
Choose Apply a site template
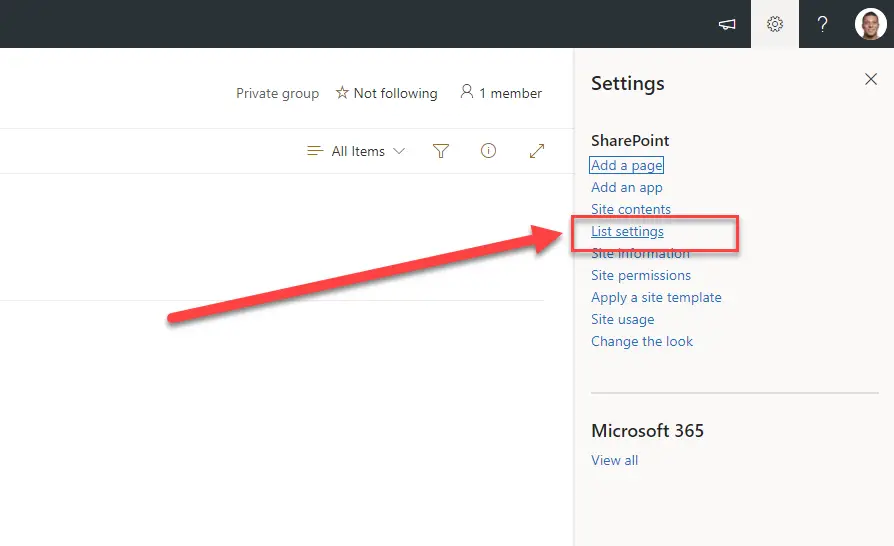tap(656, 297)
